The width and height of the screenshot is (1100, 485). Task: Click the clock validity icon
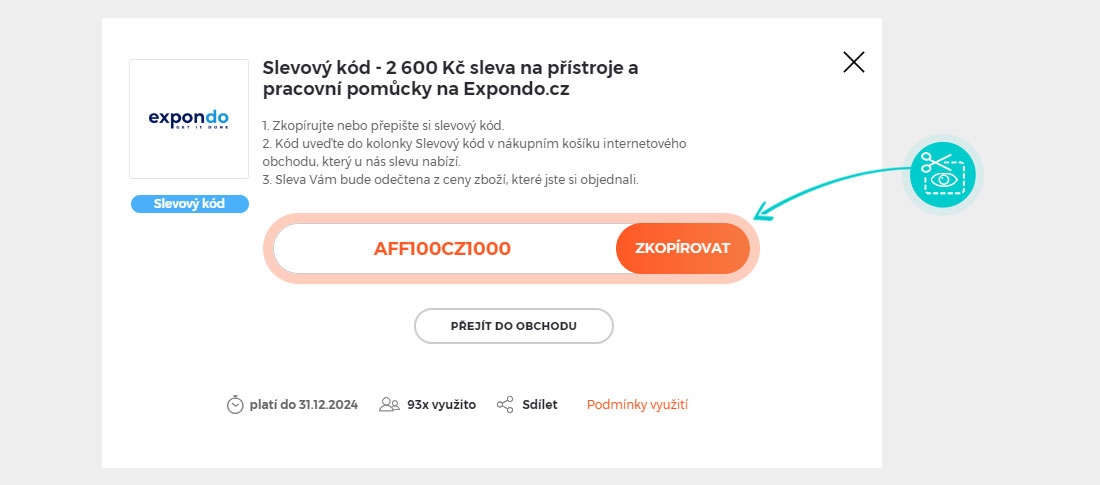[235, 405]
